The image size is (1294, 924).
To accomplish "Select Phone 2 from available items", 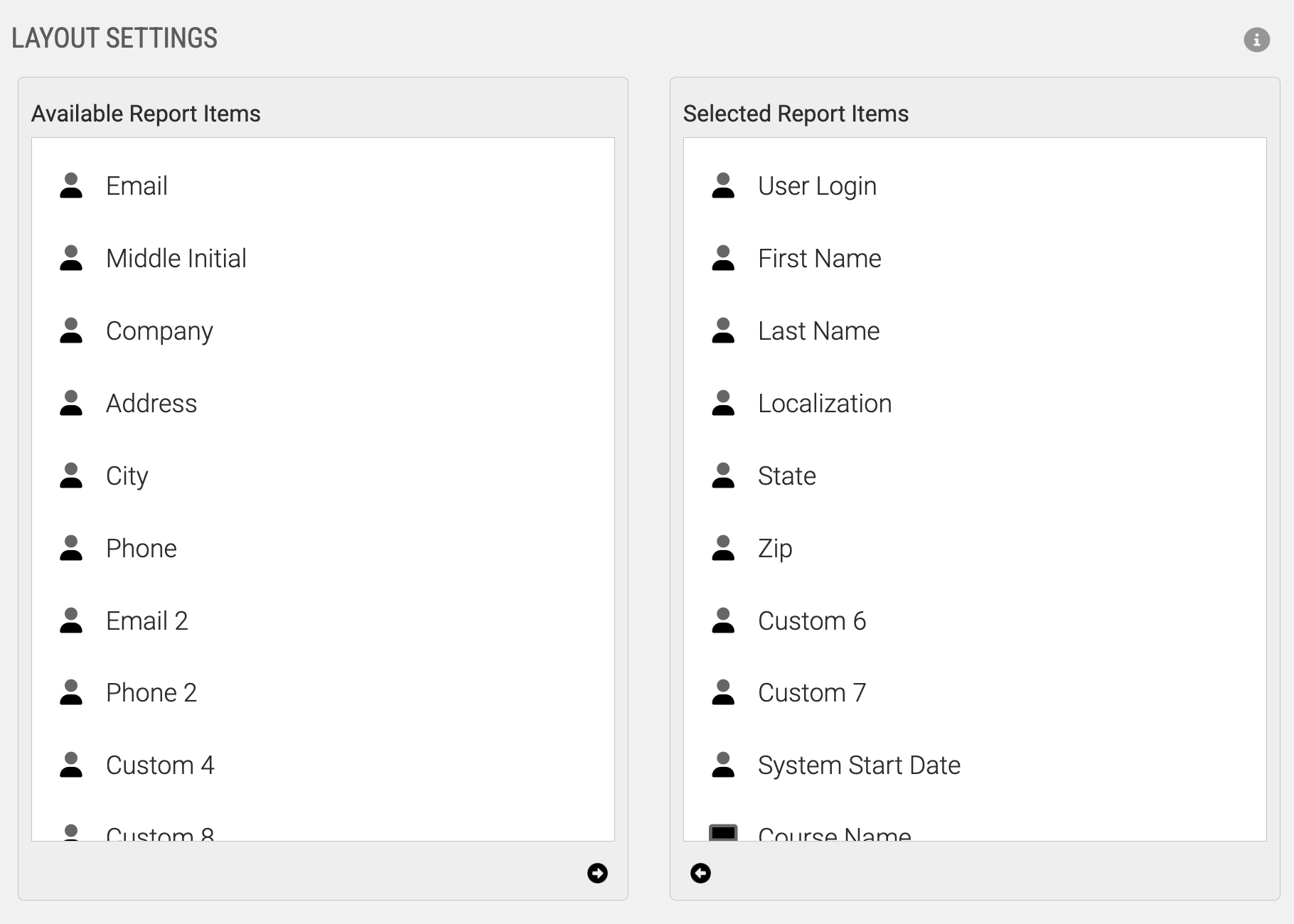I will tap(151, 693).
